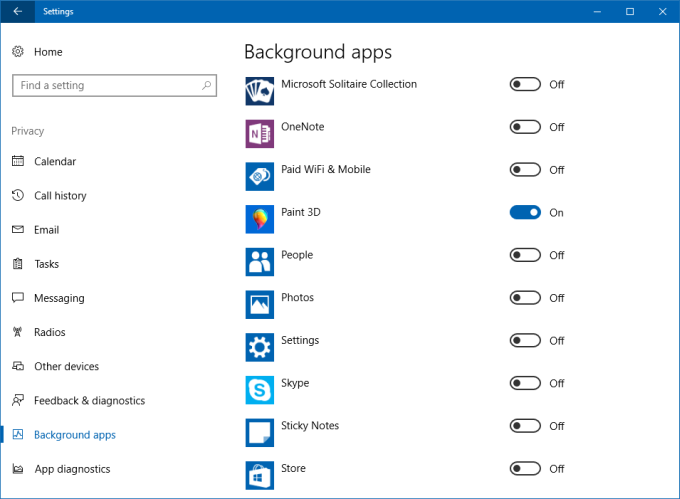This screenshot has width=680, height=499.
Task: Click the Store app icon
Action: tap(259, 475)
